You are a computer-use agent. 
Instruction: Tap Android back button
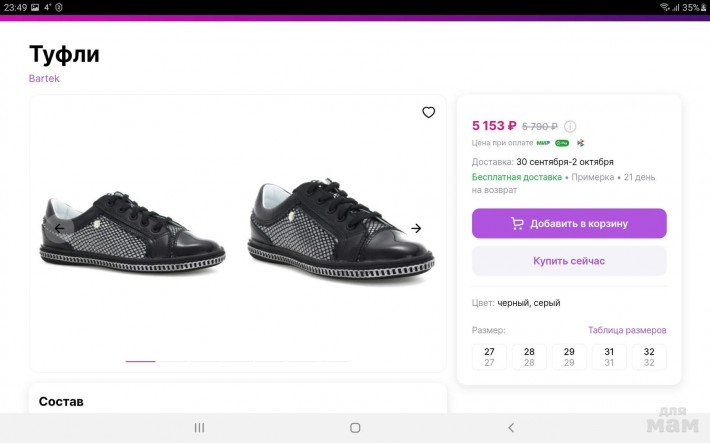click(x=511, y=427)
